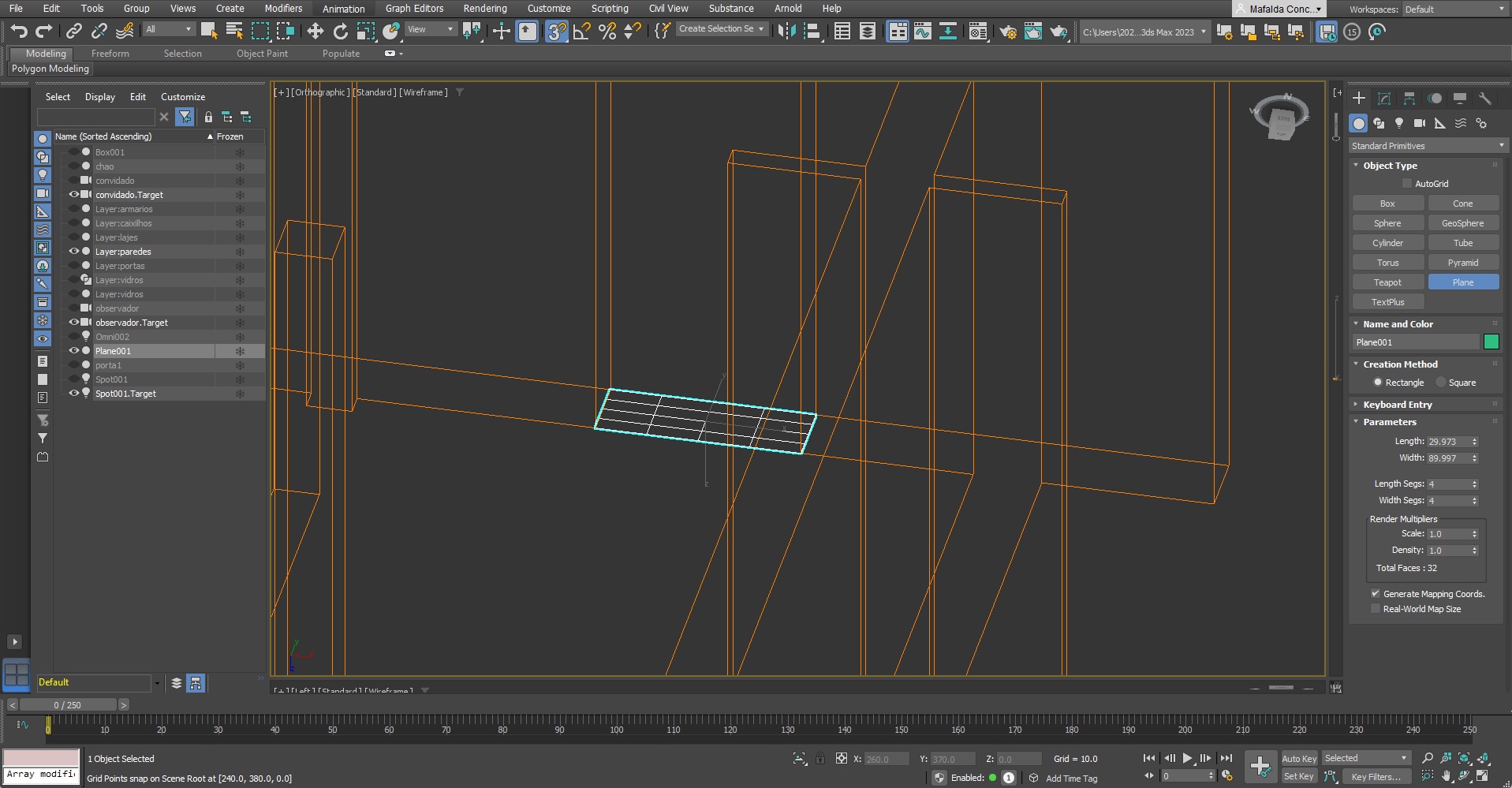Screen dimensions: 1512x788
Task: Click the Teapot primitive button
Action: pyautogui.click(x=1387, y=282)
